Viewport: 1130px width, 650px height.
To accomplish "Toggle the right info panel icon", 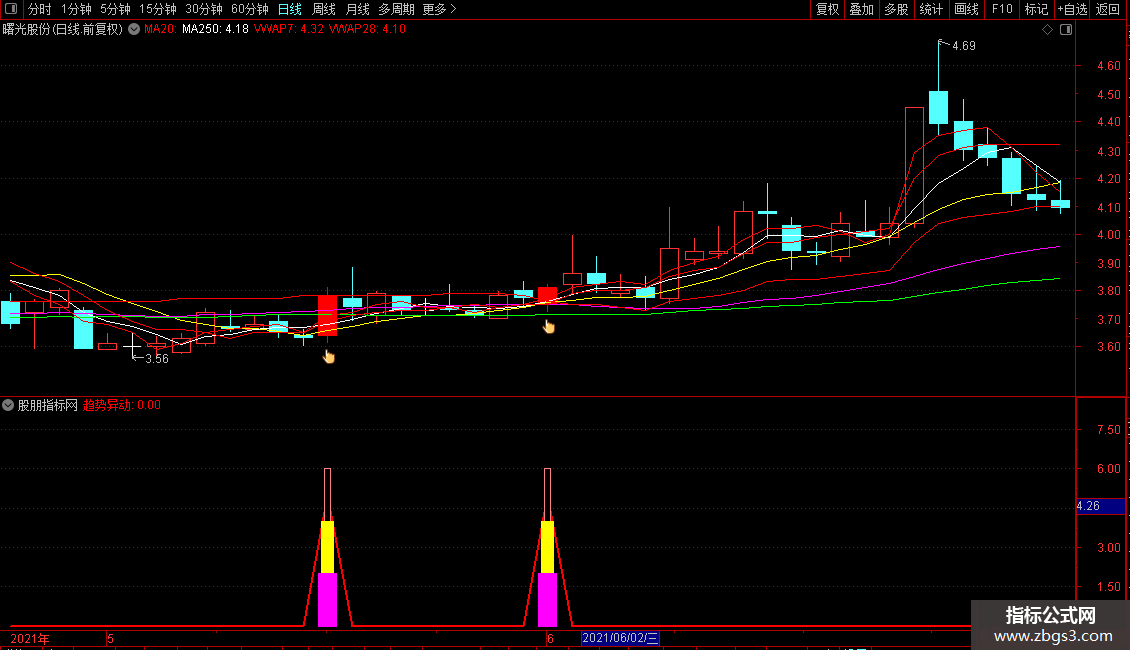I will tap(1066, 30).
